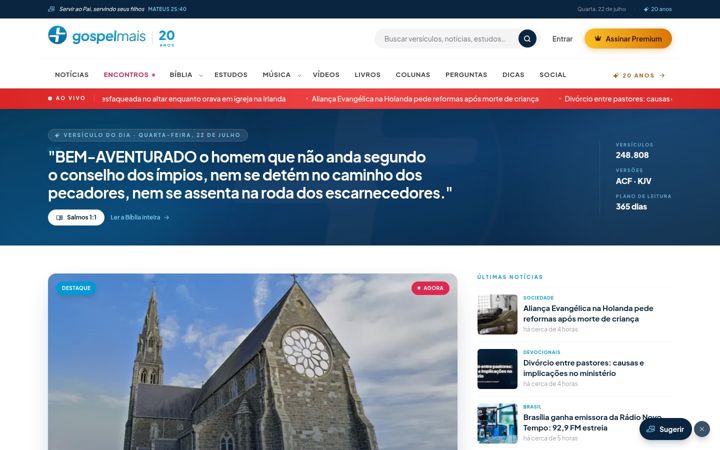720x450 pixels.
Task: Click the ÚLTIMAS NOTÍCIAS heading
Action: point(510,277)
